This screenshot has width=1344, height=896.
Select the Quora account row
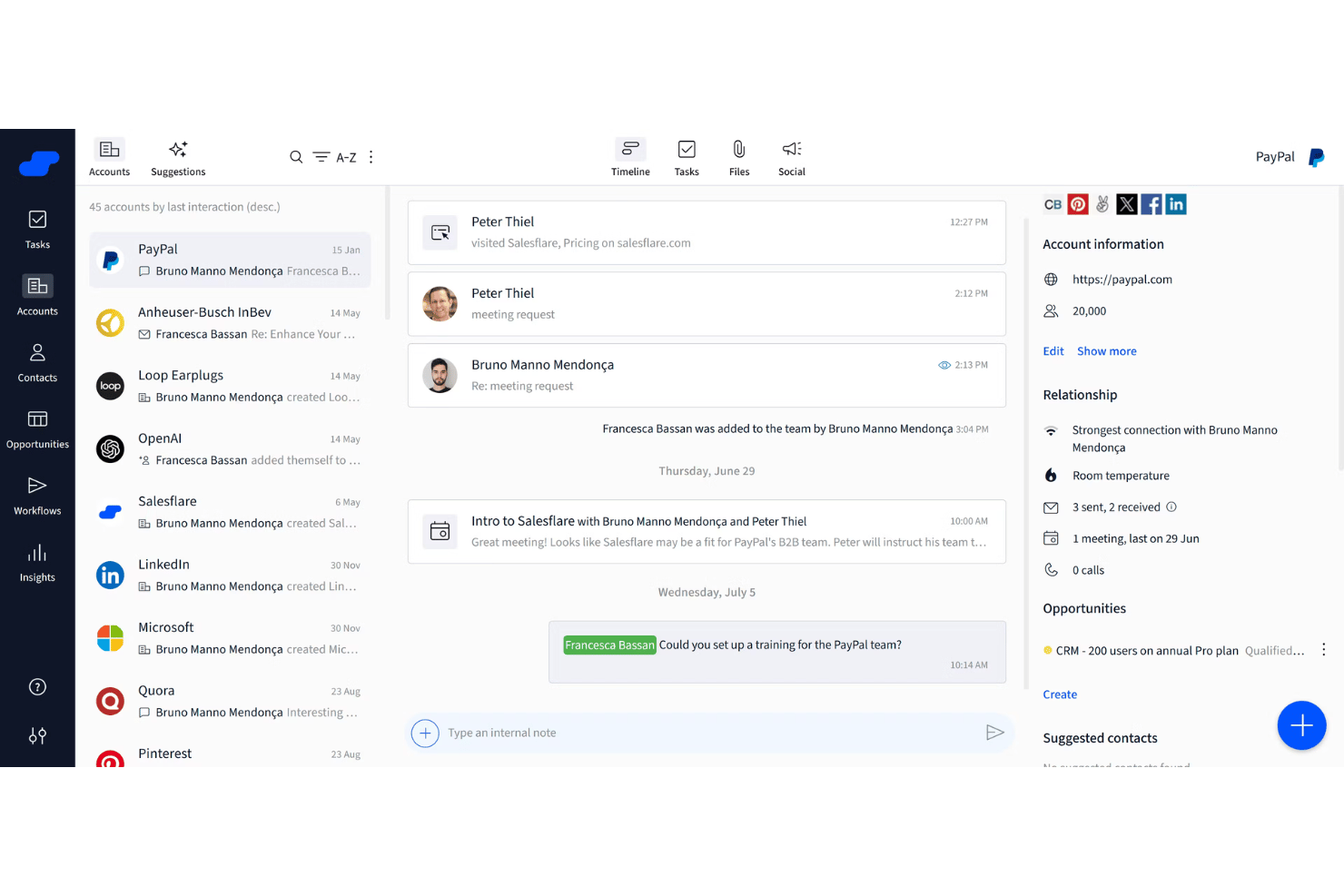(230, 701)
